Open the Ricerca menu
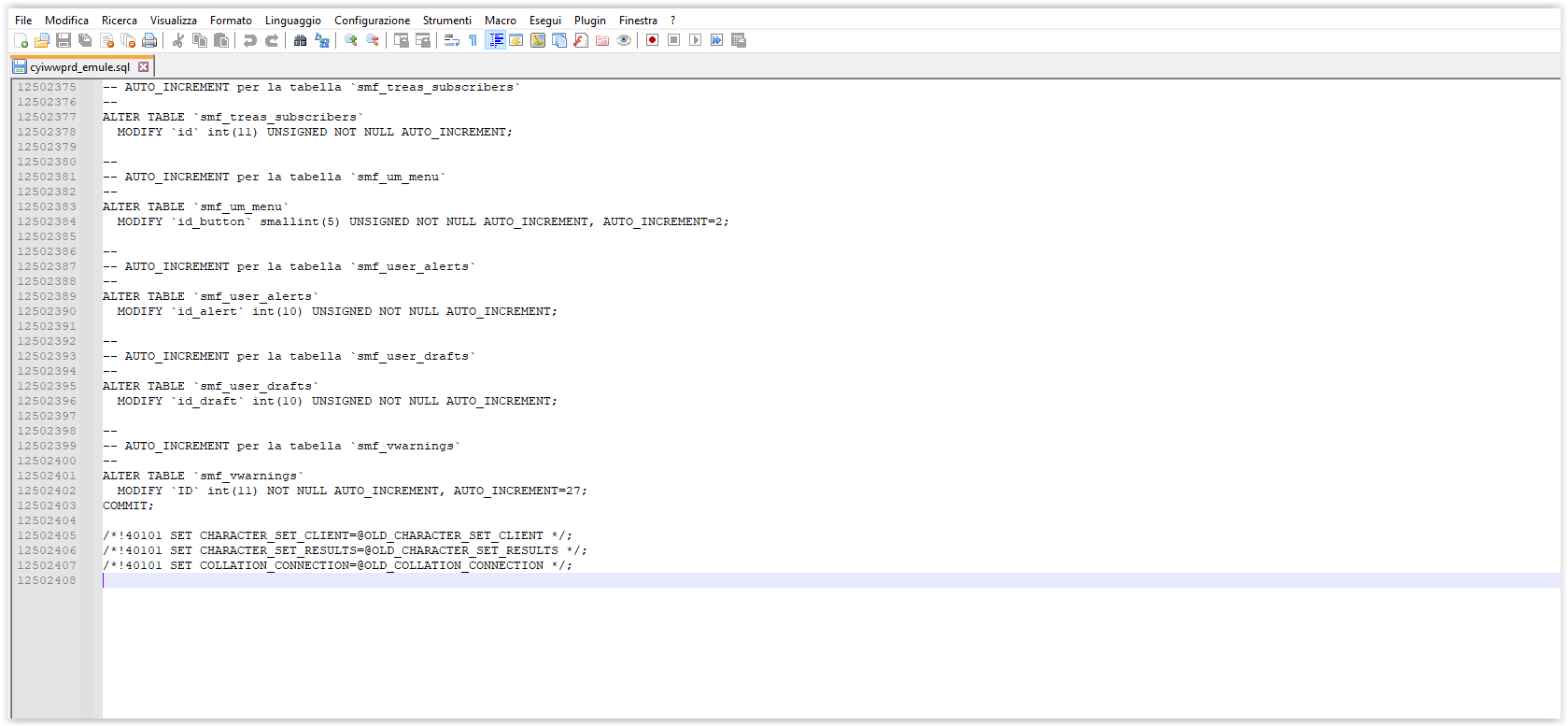This screenshot has width=1568, height=726. point(120,20)
